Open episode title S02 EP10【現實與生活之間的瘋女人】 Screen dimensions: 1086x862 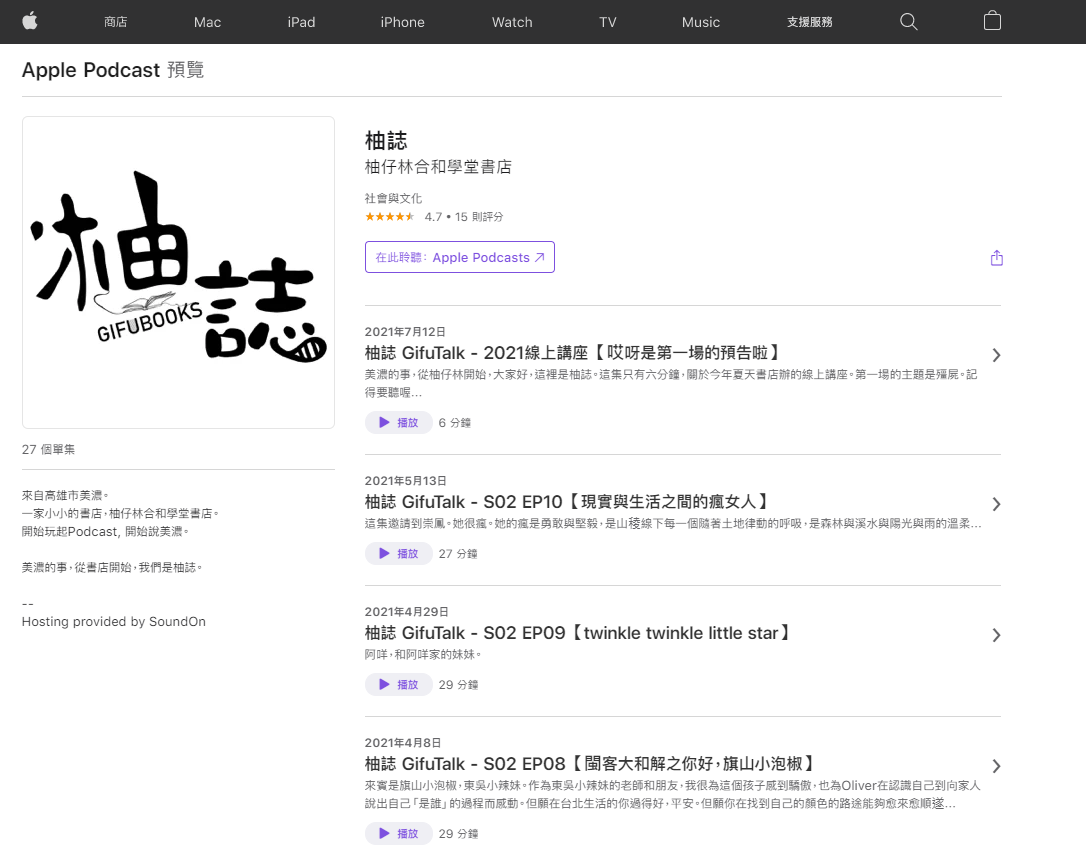point(568,502)
